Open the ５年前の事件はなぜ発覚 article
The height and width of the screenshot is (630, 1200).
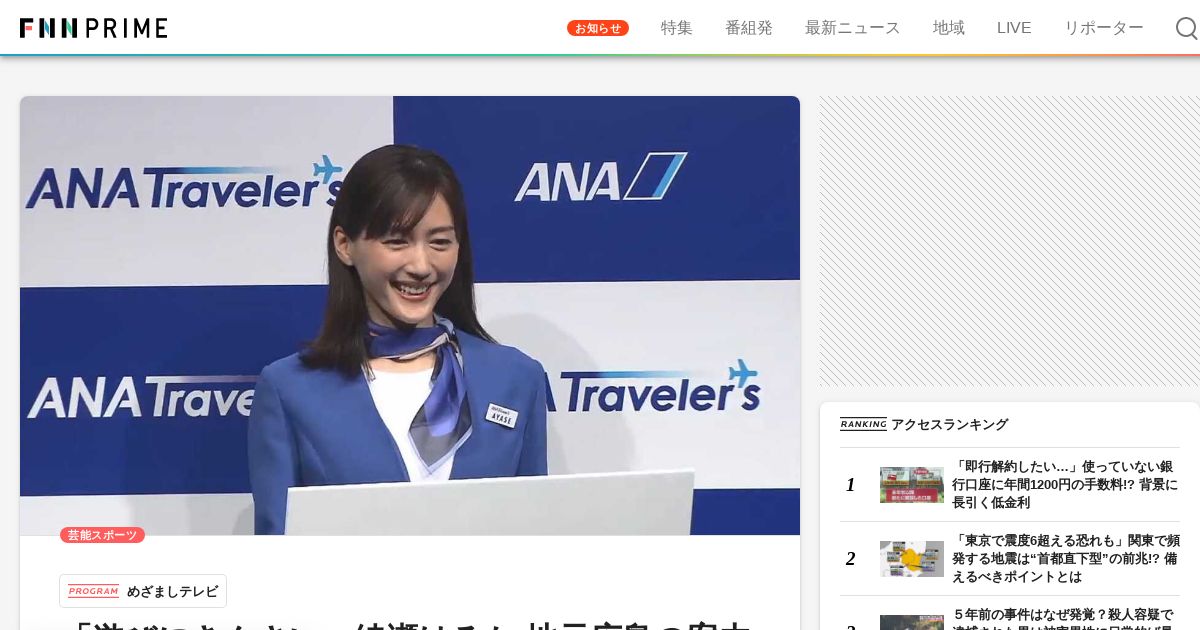click(x=1066, y=618)
